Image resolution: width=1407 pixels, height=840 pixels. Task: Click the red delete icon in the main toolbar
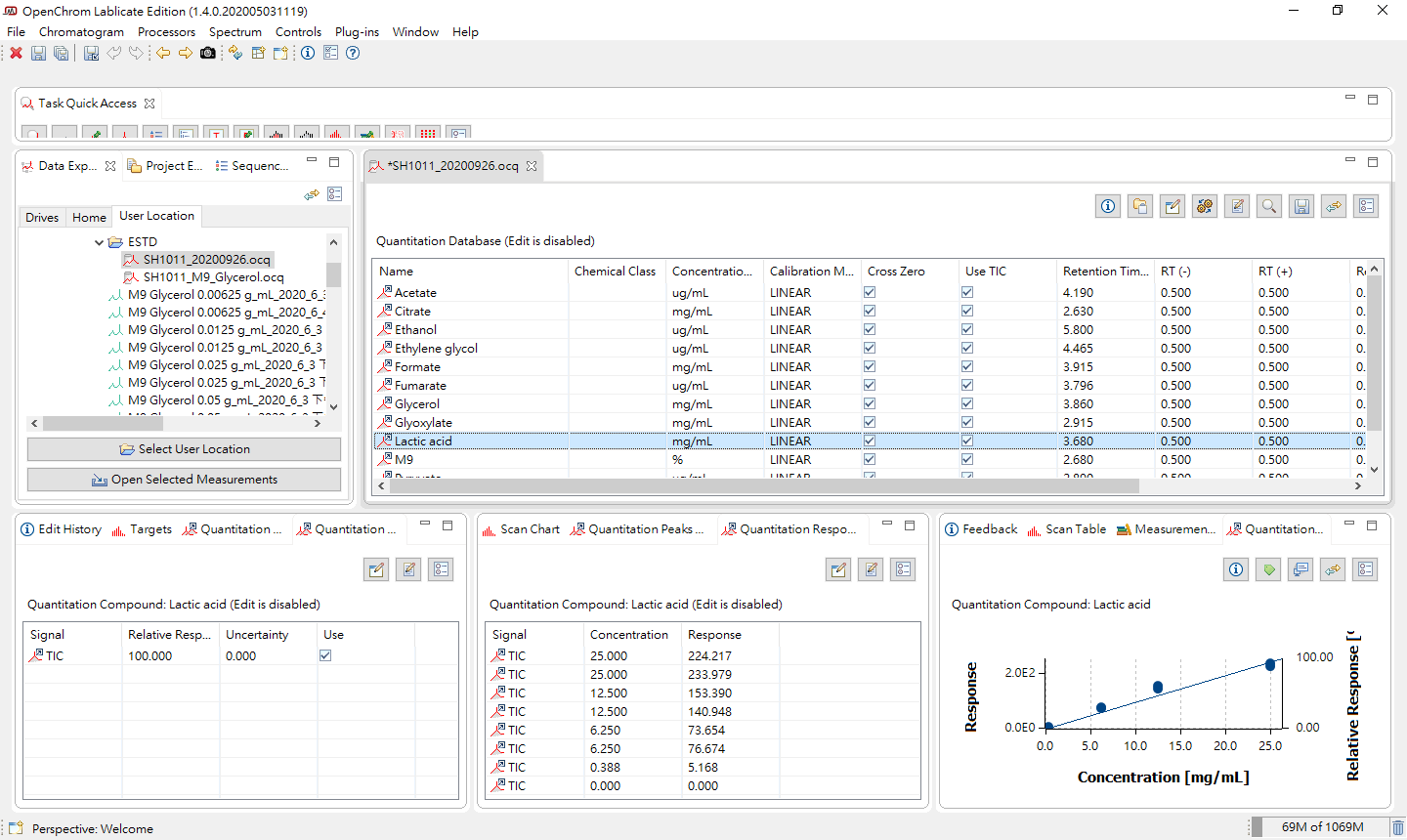(16, 53)
